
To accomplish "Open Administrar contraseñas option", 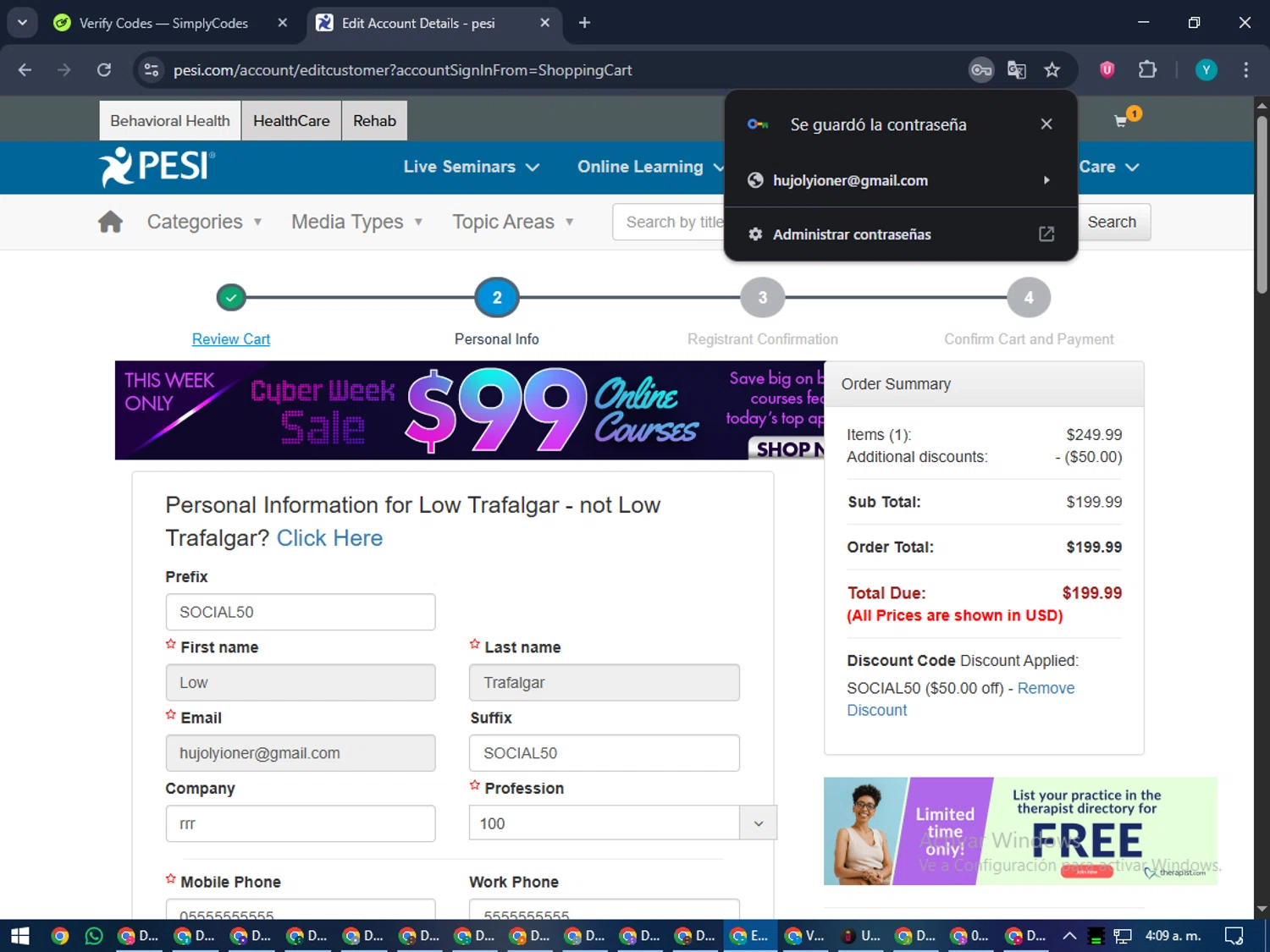I will click(901, 234).
